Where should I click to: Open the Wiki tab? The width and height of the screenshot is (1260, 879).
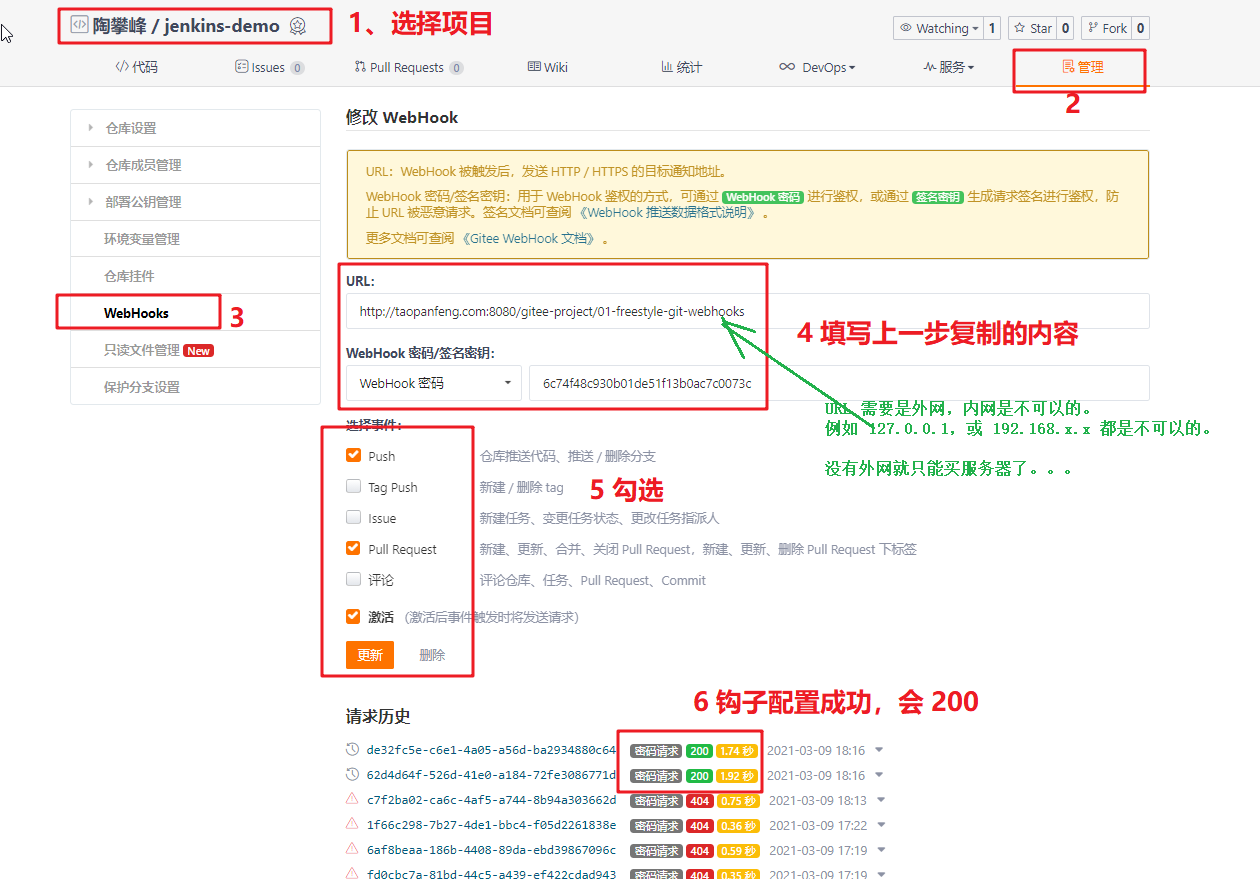(x=548, y=67)
